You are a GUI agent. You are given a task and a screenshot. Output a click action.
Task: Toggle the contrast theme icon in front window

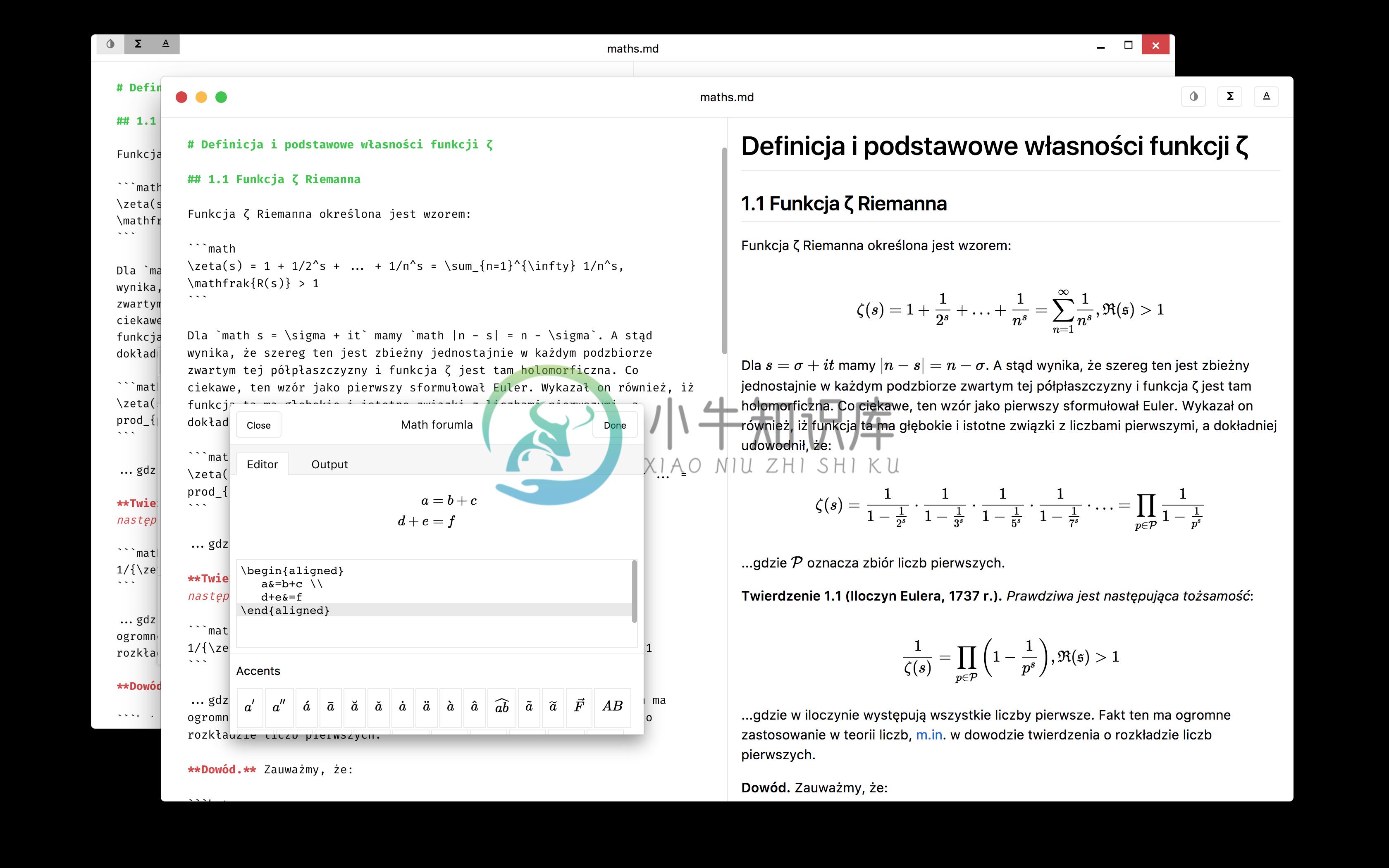tap(1193, 96)
